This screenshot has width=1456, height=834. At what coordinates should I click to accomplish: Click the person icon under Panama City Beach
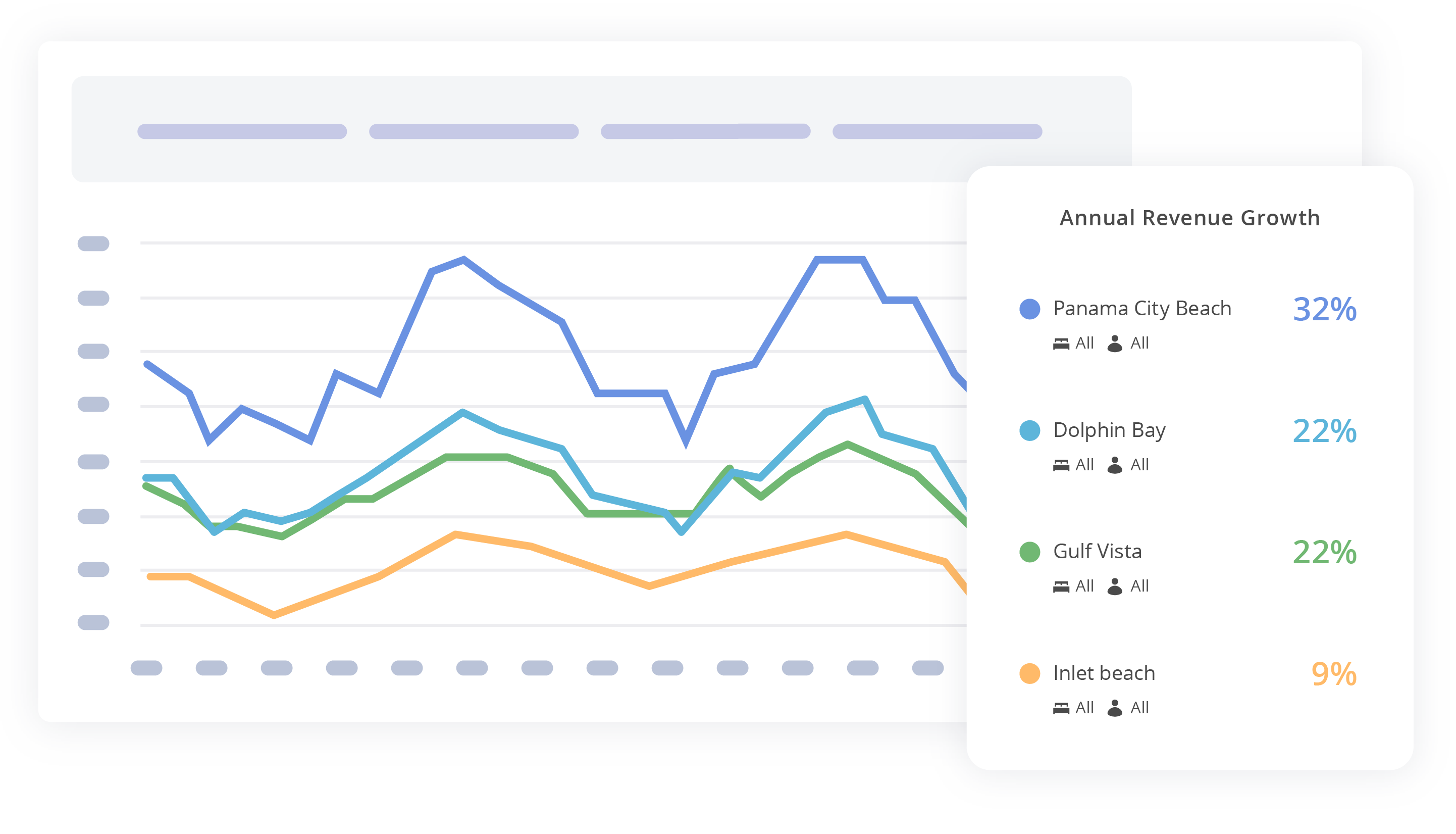coord(1114,344)
